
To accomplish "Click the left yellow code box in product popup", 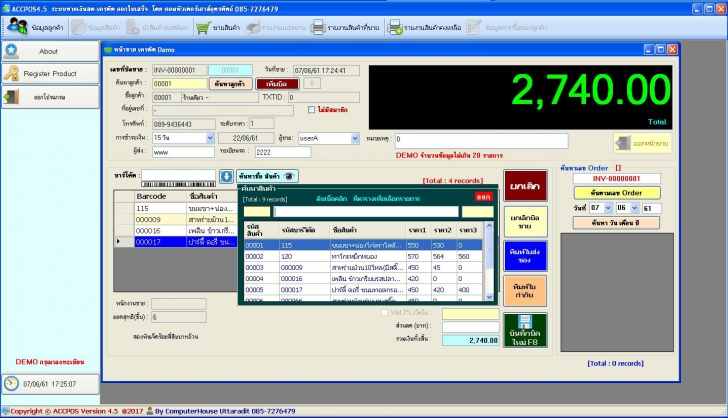I will [257, 212].
